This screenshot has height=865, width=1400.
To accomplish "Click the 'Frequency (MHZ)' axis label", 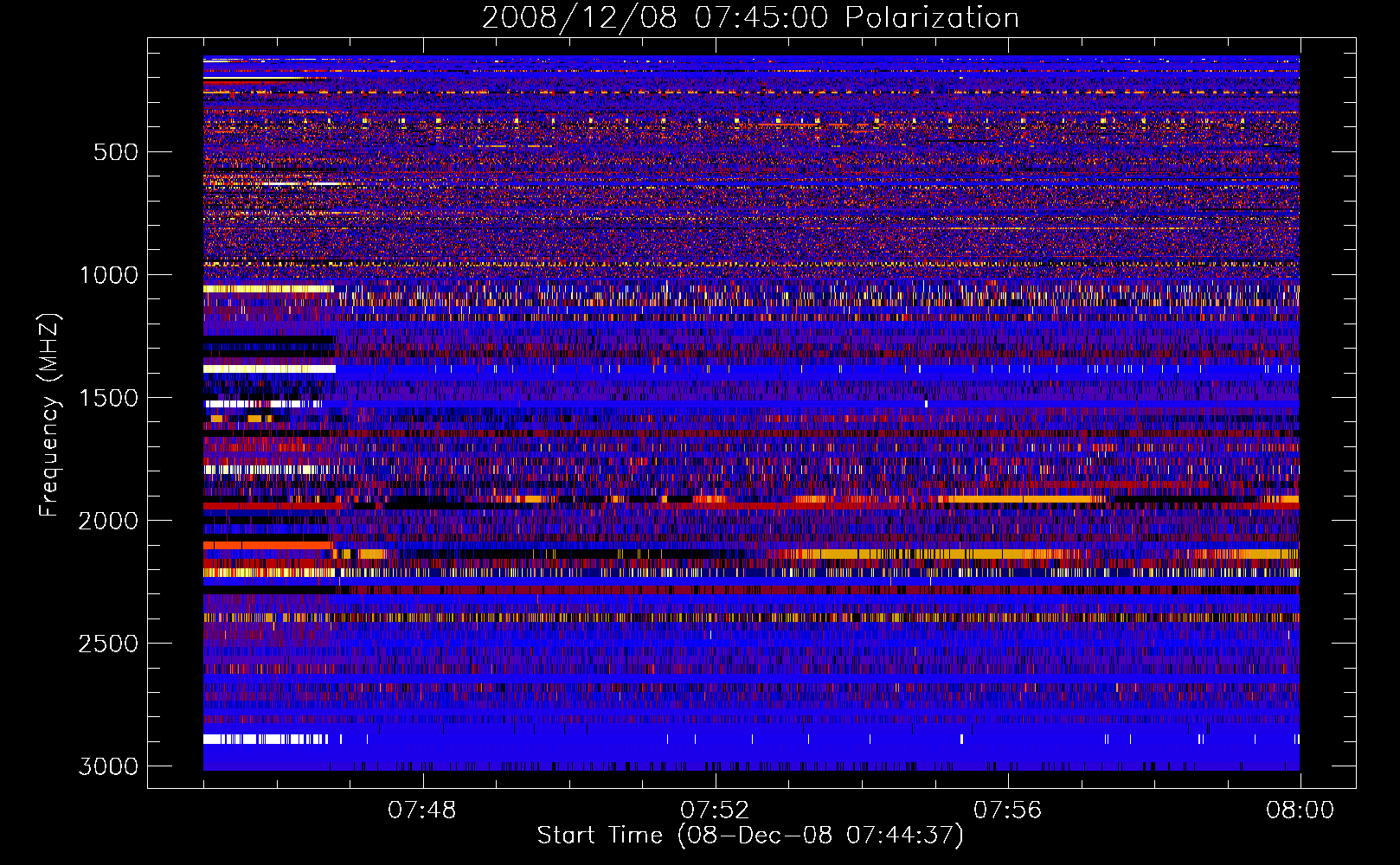I will click(x=49, y=415).
